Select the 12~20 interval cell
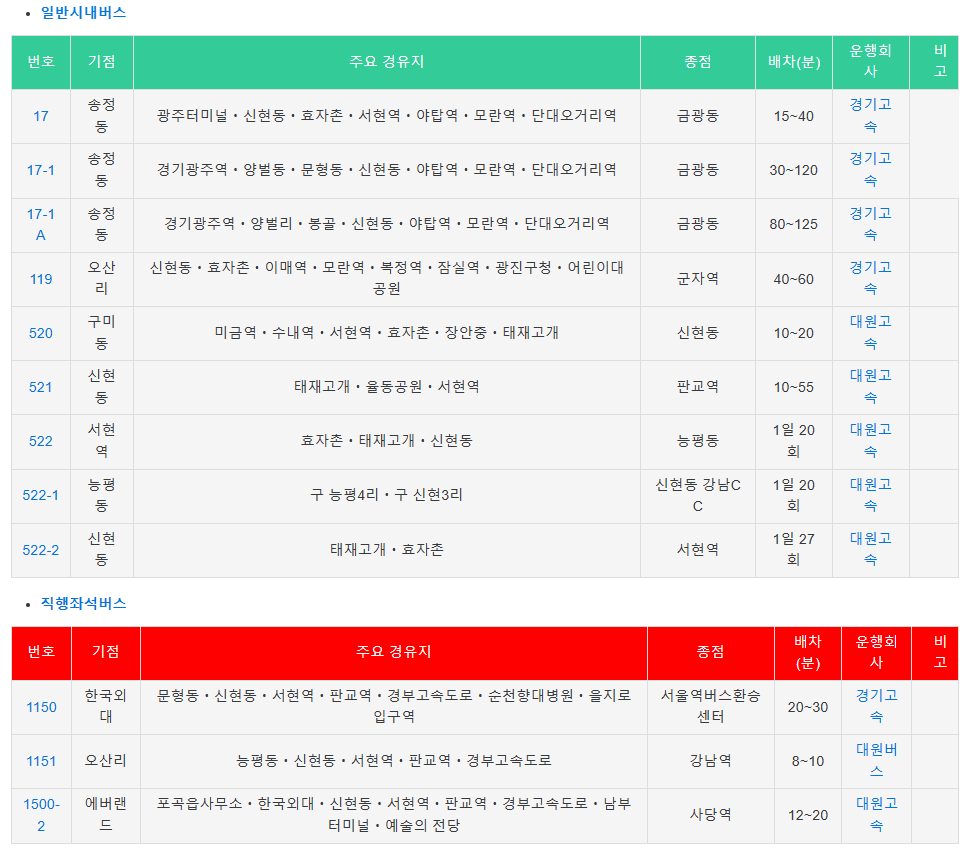The height and width of the screenshot is (855, 965). 807,816
